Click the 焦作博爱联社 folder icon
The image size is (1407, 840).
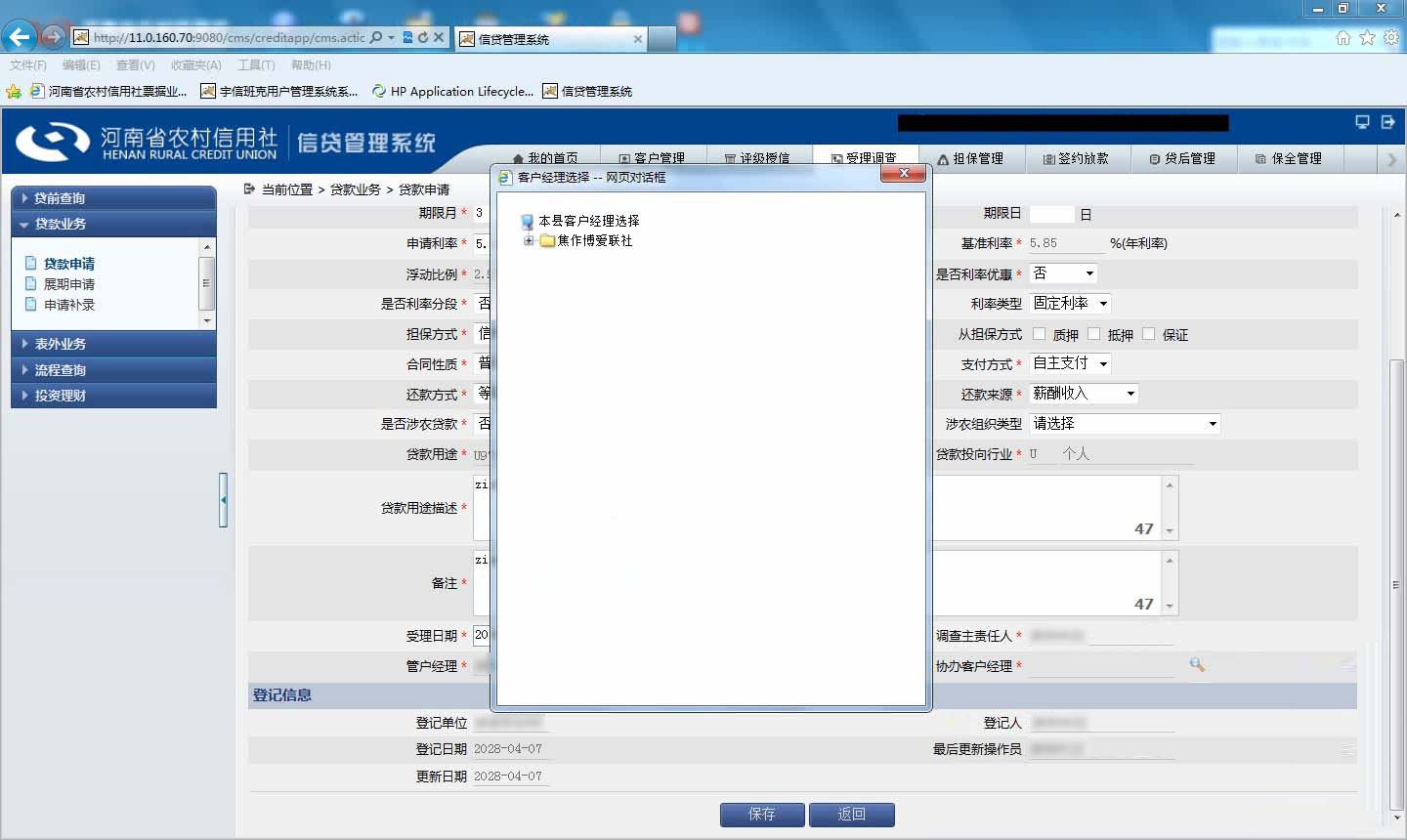click(547, 240)
